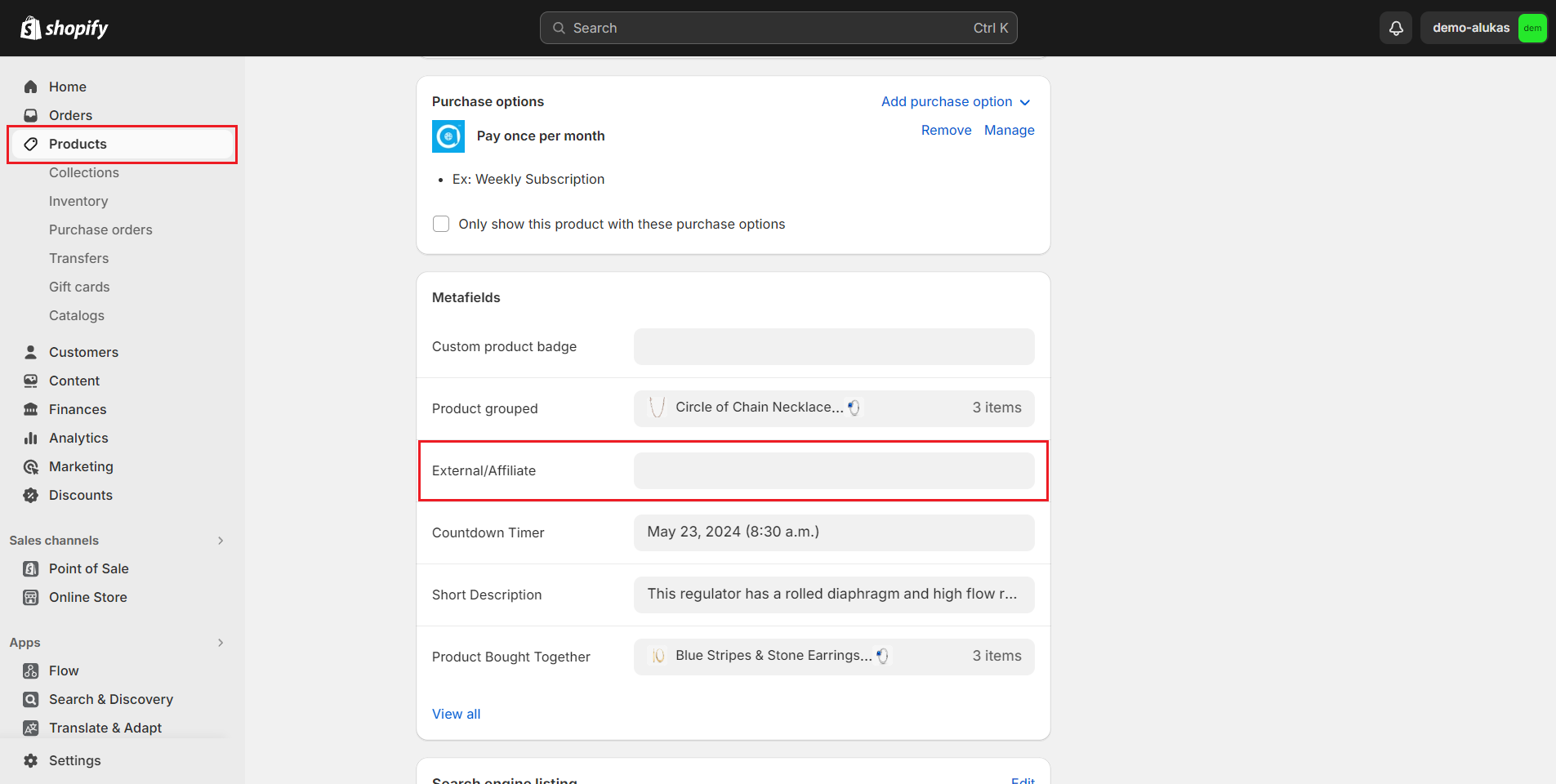Enable only show product with purchase options

coord(441,224)
